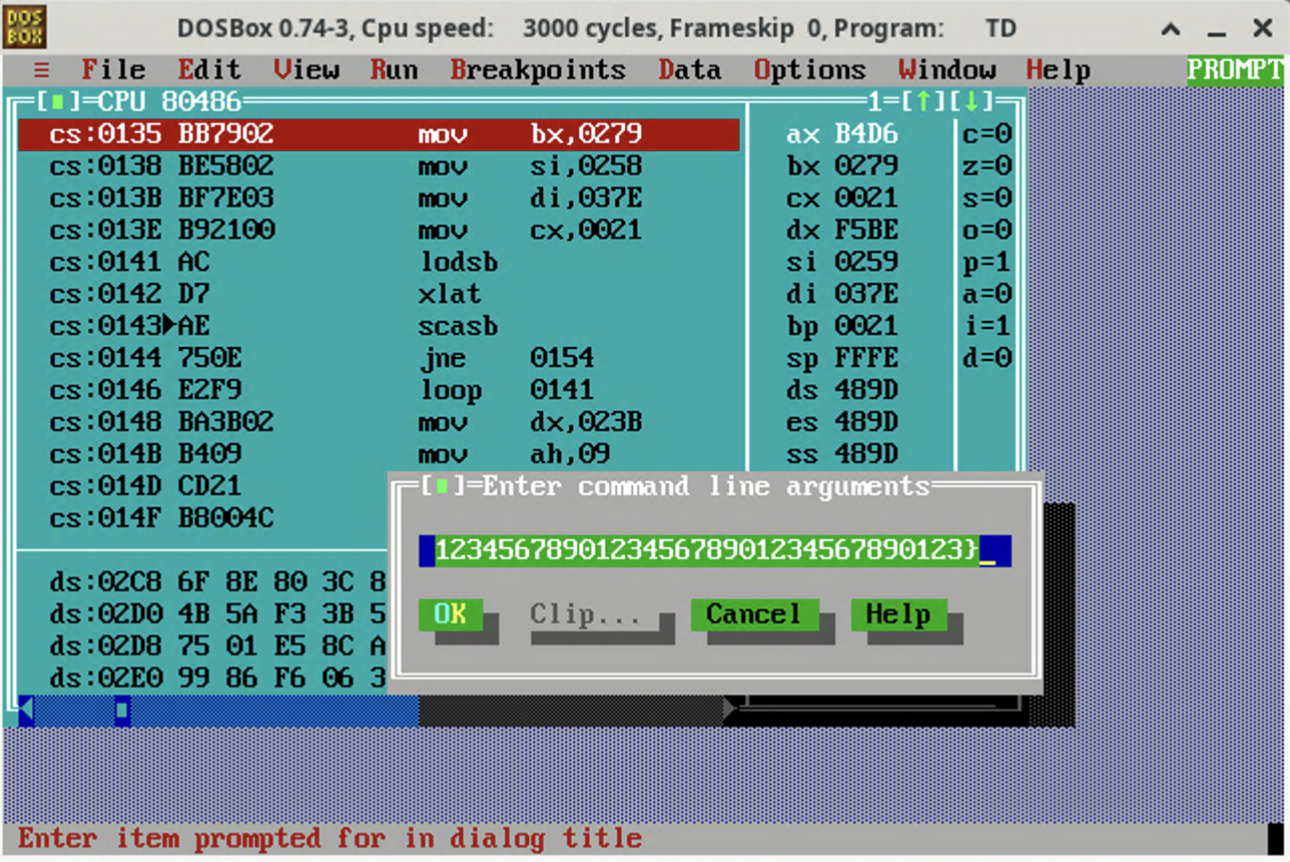Select the sp register value FFFE
Viewport: 1290px width, 862px height.
867,358
